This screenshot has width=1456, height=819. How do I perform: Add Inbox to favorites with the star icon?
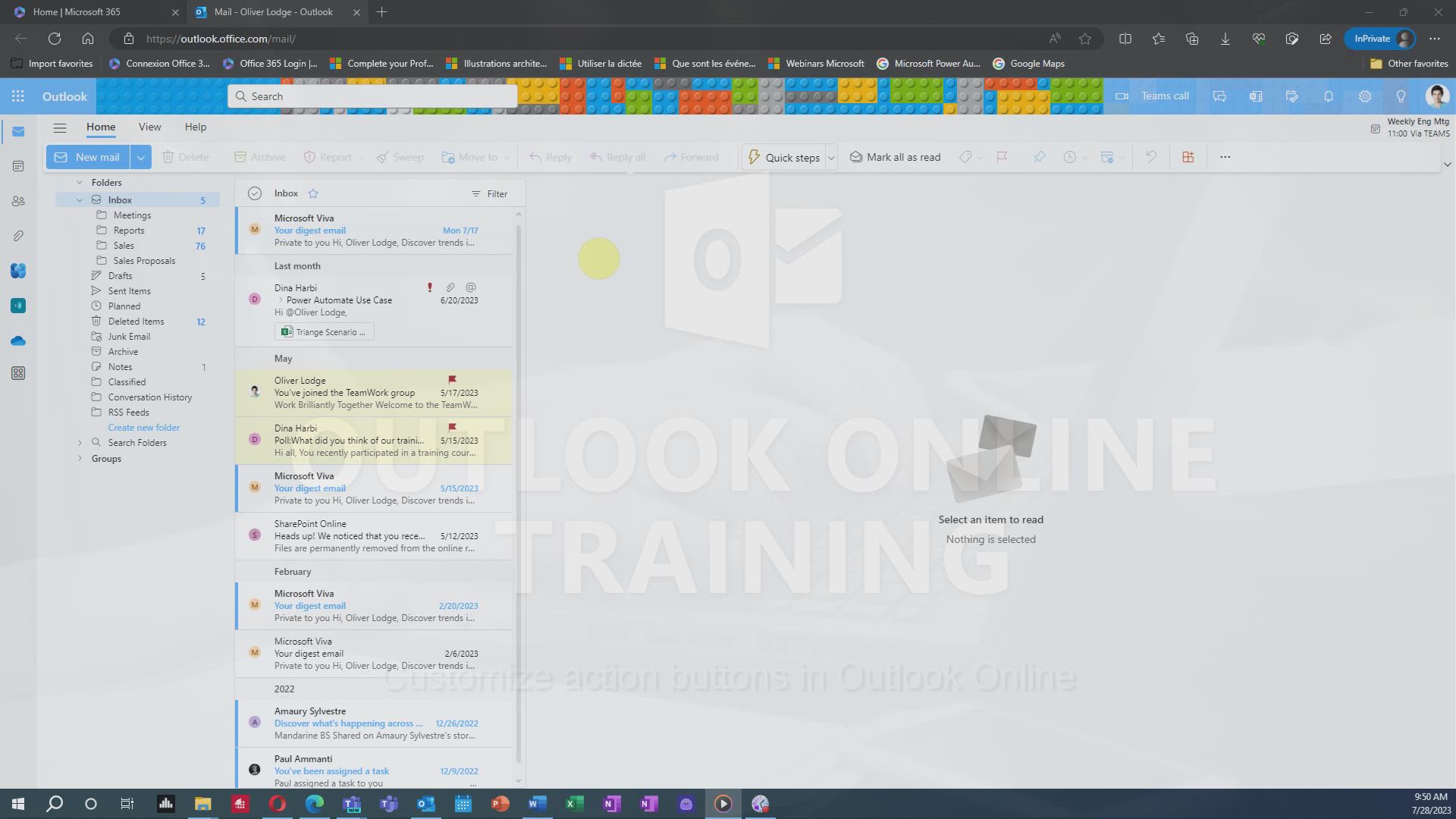pos(313,193)
